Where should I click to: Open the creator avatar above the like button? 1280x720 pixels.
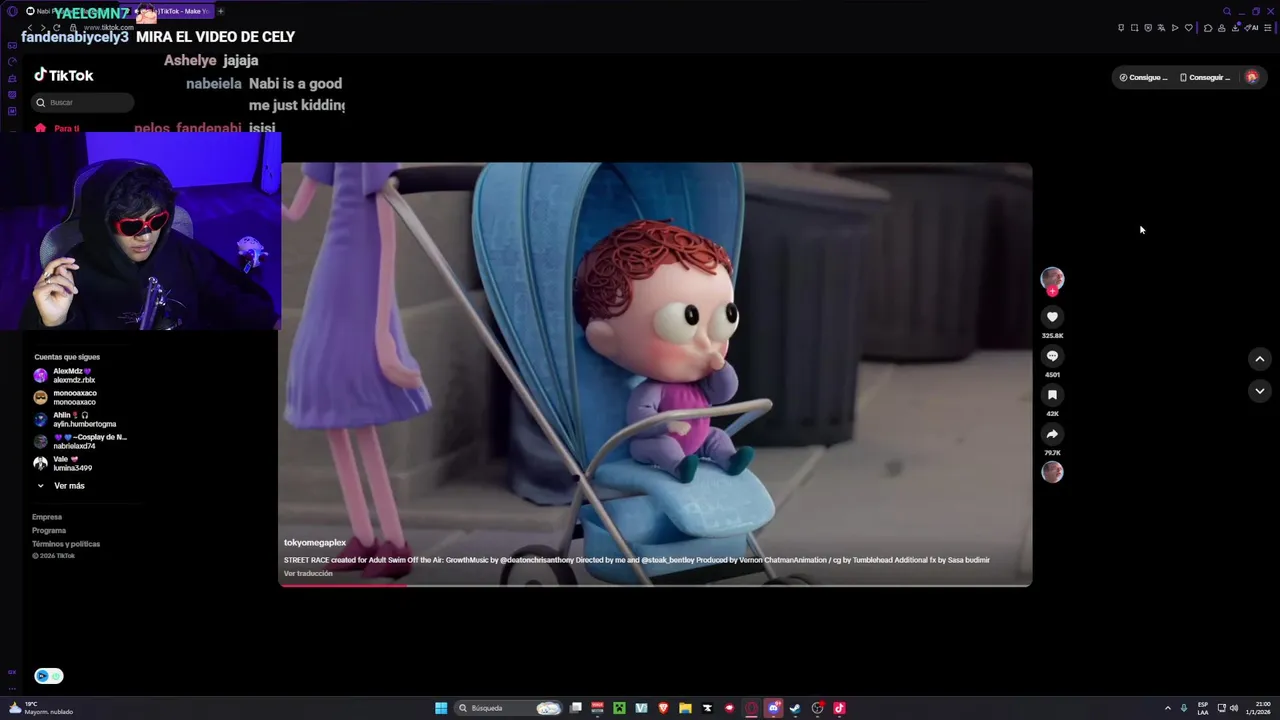click(1052, 280)
